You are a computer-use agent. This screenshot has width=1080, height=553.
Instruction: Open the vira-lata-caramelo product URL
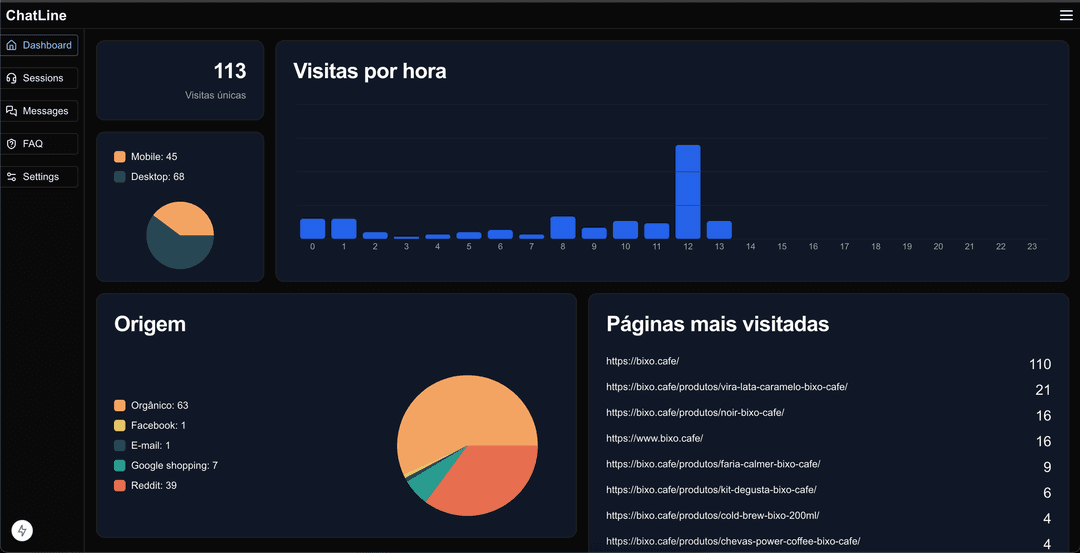click(726, 387)
